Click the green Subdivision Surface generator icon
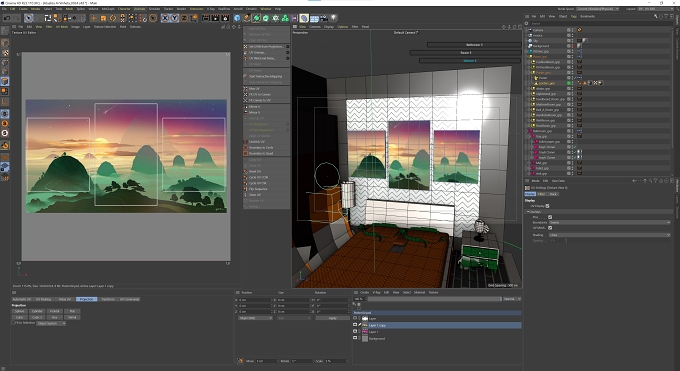 point(256,18)
